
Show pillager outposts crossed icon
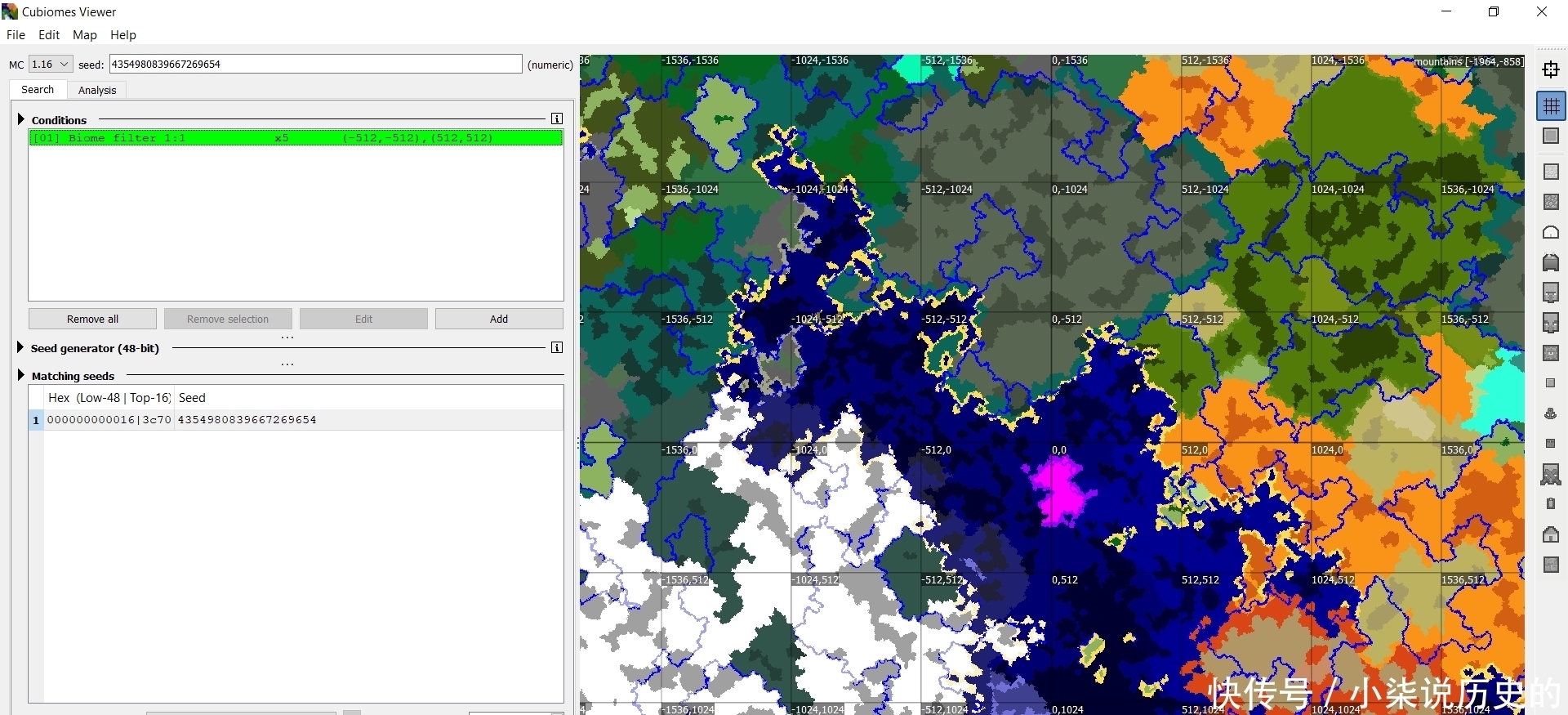pos(1551,474)
